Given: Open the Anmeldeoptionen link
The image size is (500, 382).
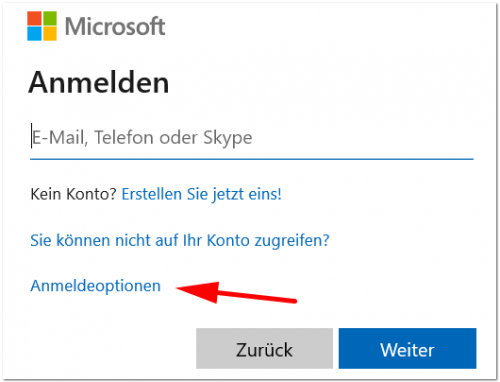Looking at the screenshot, I should [x=95, y=286].
